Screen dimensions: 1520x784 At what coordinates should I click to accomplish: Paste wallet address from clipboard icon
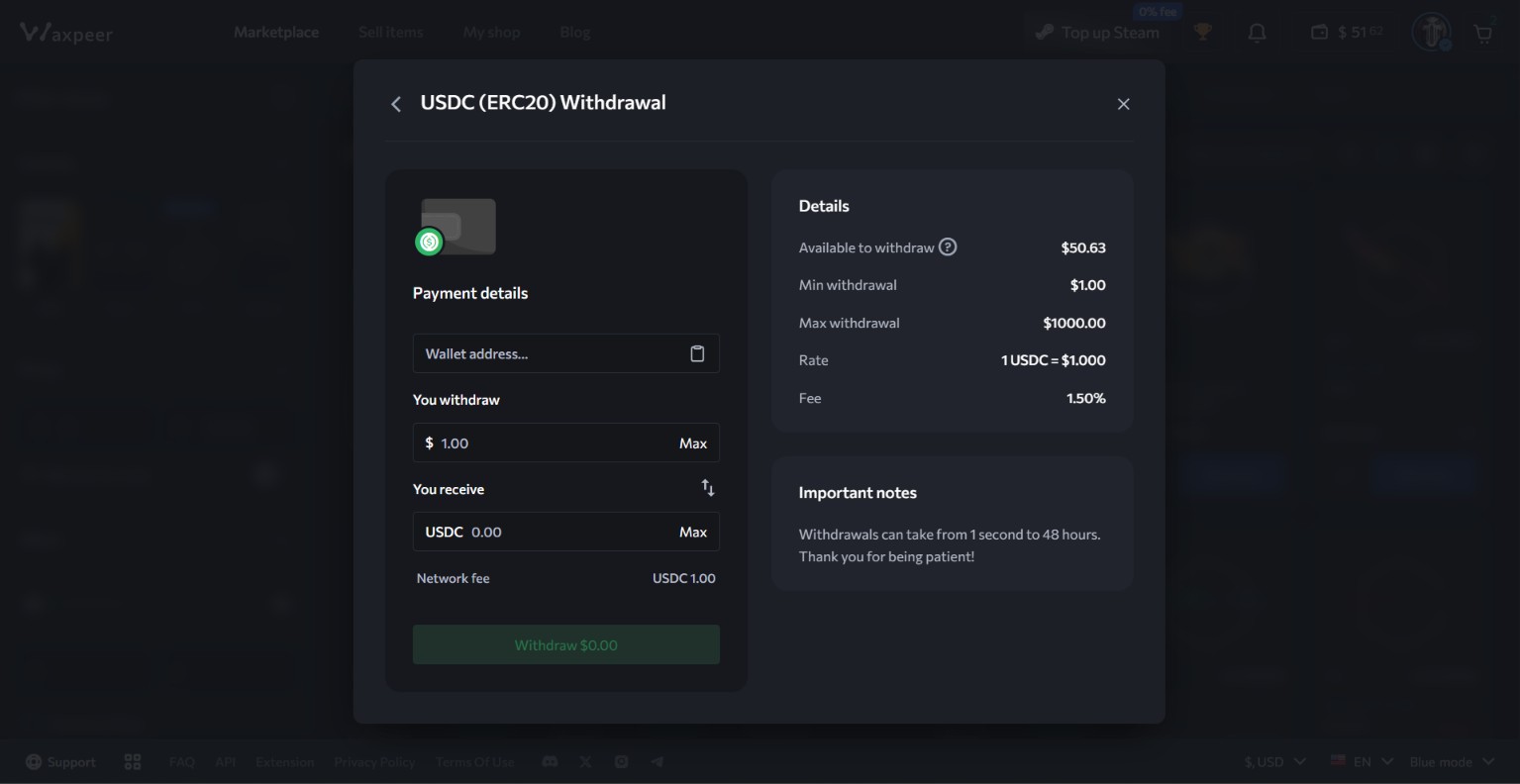click(697, 353)
